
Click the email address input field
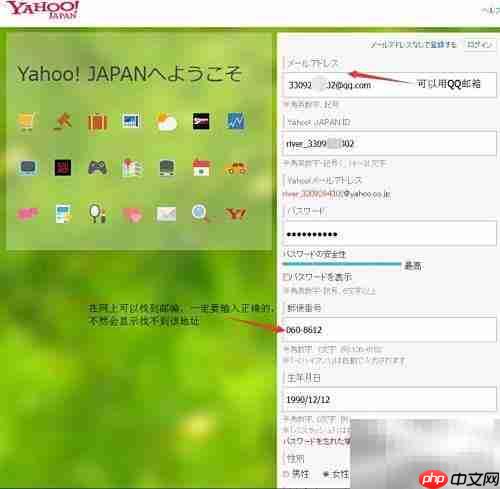pos(389,85)
